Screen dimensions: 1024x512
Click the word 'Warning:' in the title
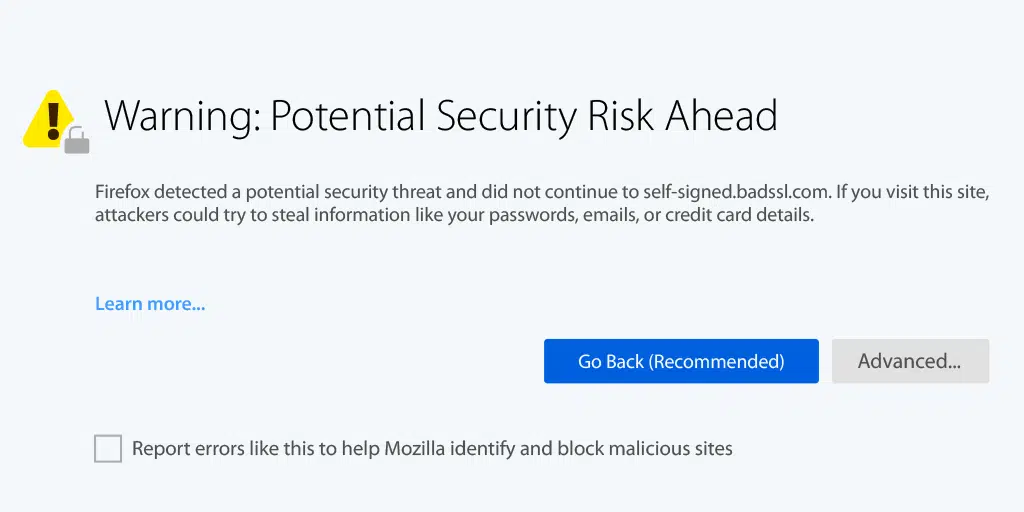pyautogui.click(x=182, y=116)
